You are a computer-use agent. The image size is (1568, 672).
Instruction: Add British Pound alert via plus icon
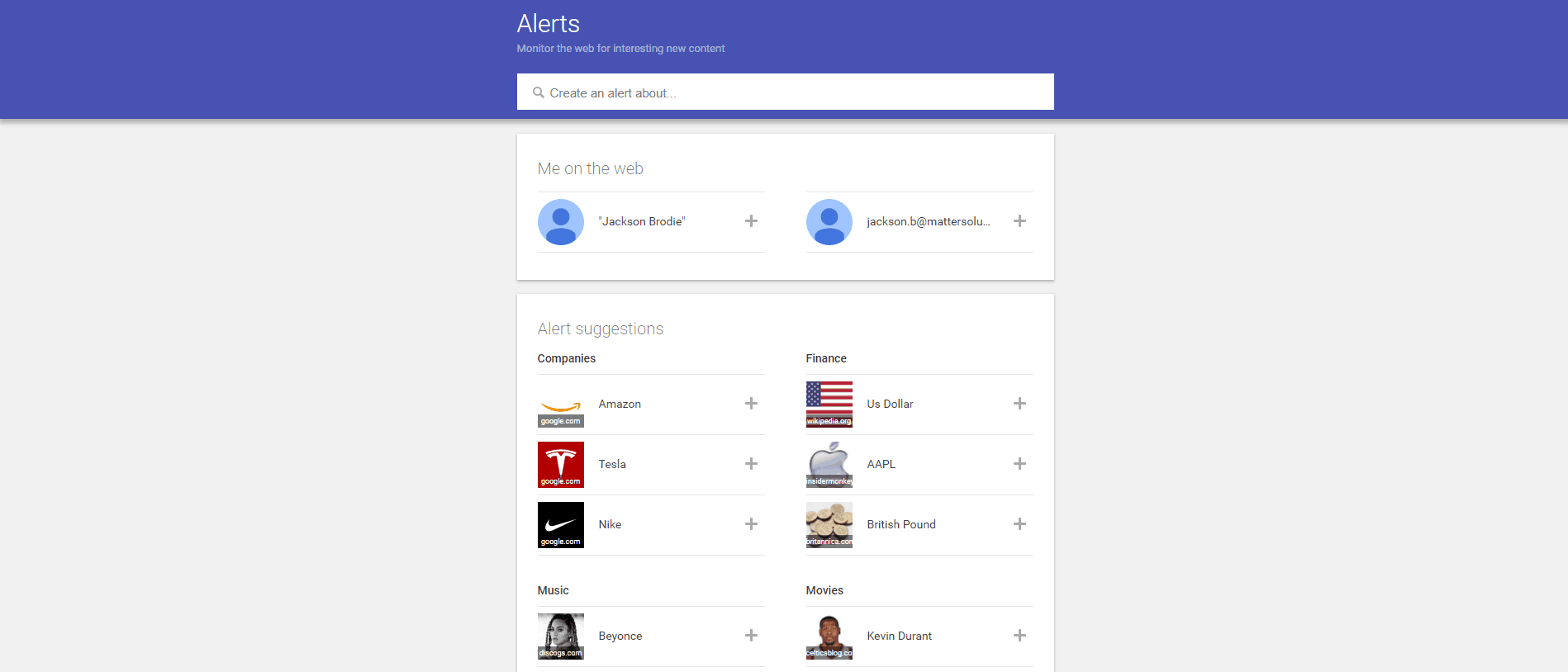pyautogui.click(x=1019, y=524)
